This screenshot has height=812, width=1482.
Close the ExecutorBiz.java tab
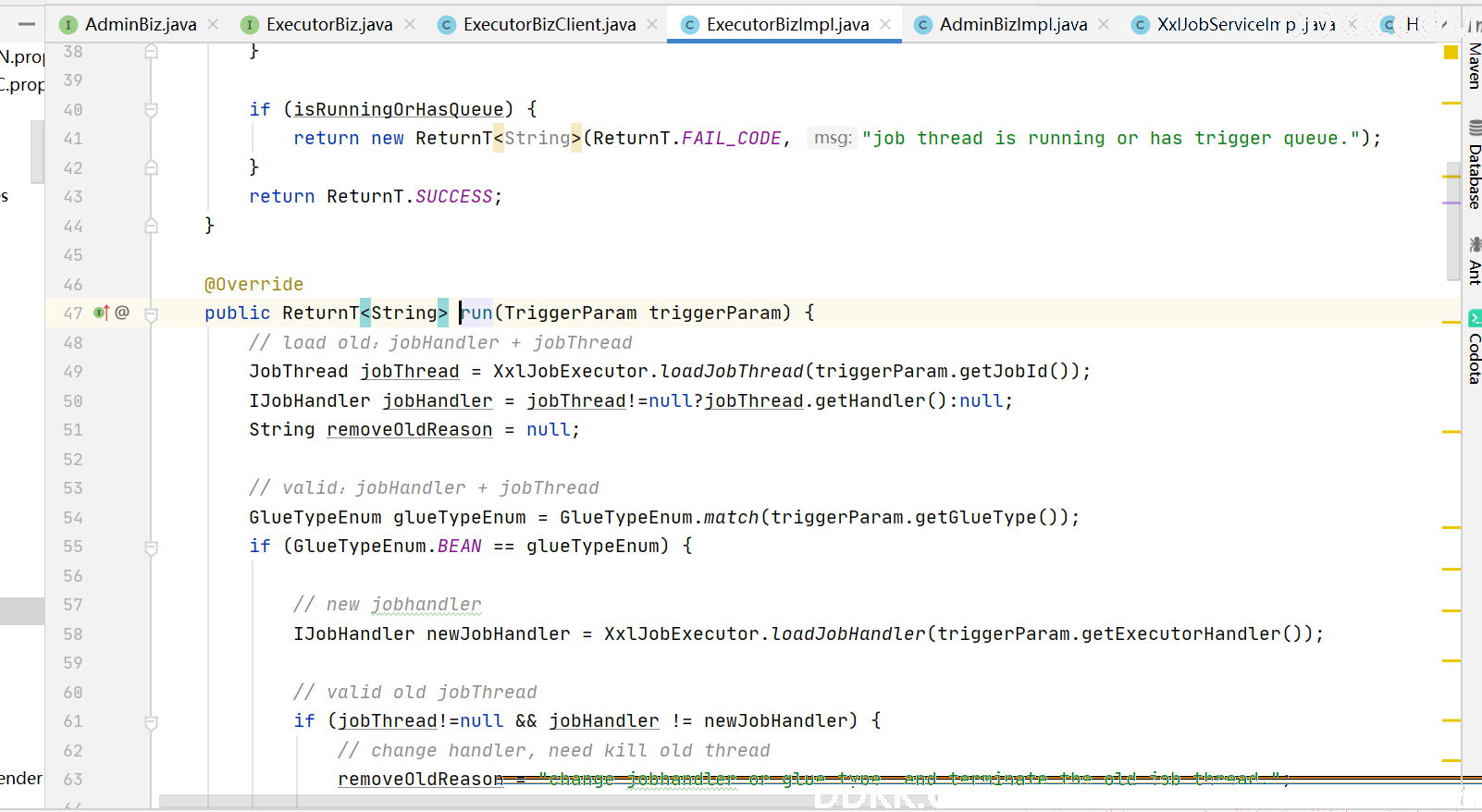[x=410, y=24]
